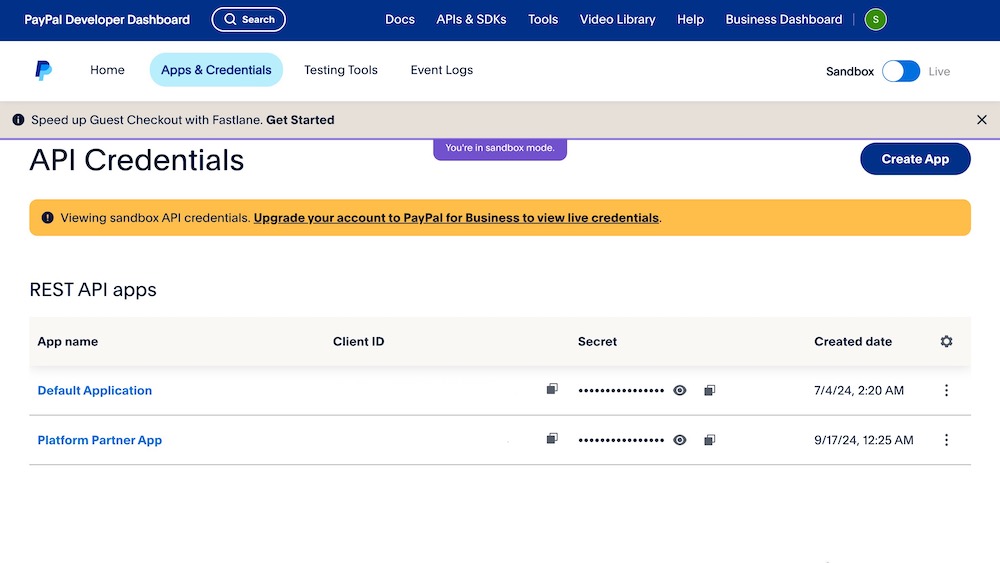Click the App name column header
This screenshot has height=563, width=1000.
point(68,341)
